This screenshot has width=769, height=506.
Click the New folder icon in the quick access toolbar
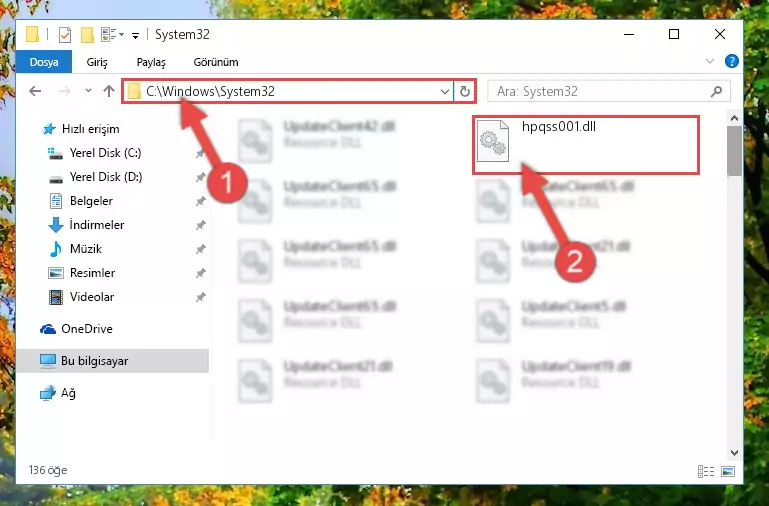point(87,35)
